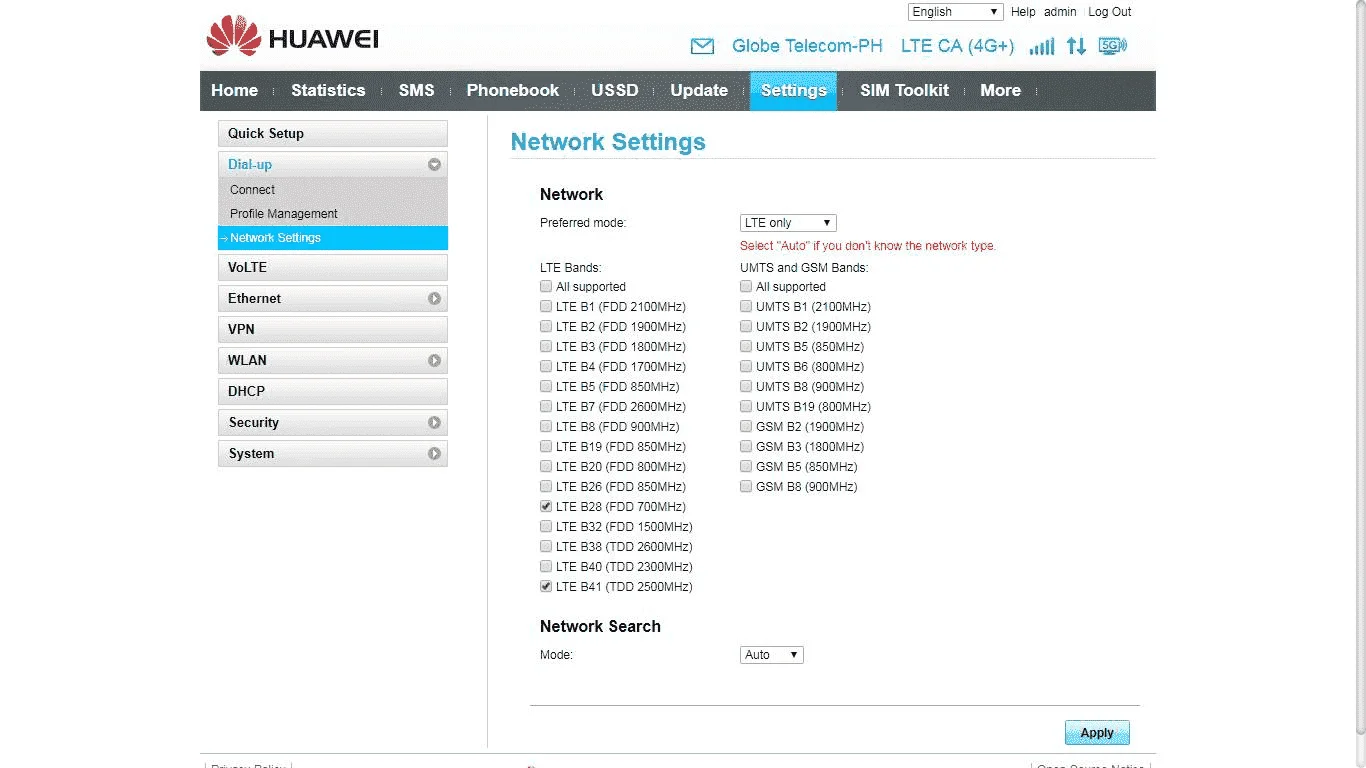The width and height of the screenshot is (1366, 768).
Task: Open the SMS tab
Action: pyautogui.click(x=416, y=90)
